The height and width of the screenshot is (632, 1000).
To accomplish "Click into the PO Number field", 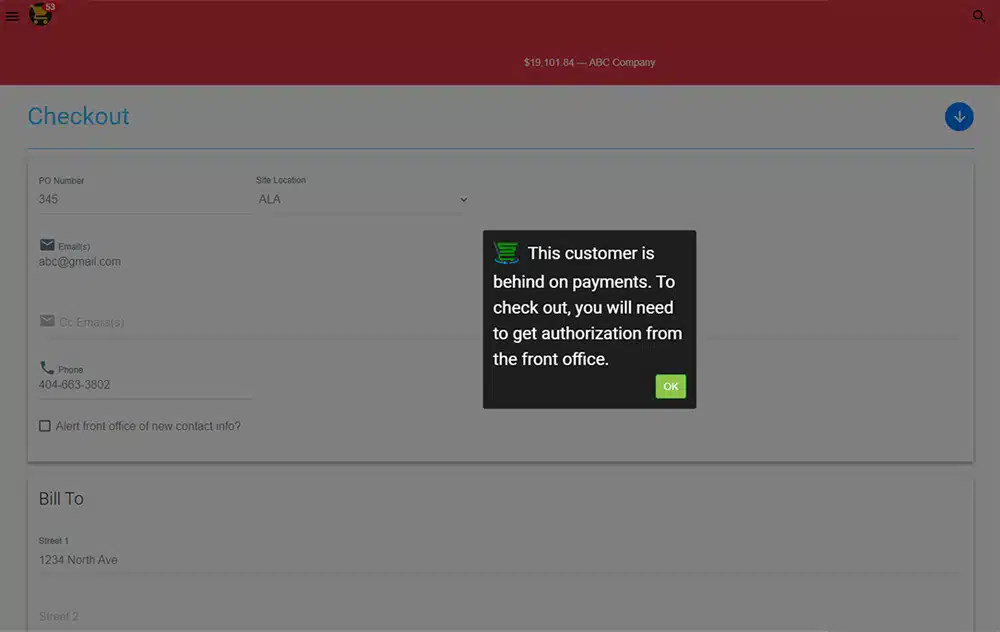I will pos(140,199).
